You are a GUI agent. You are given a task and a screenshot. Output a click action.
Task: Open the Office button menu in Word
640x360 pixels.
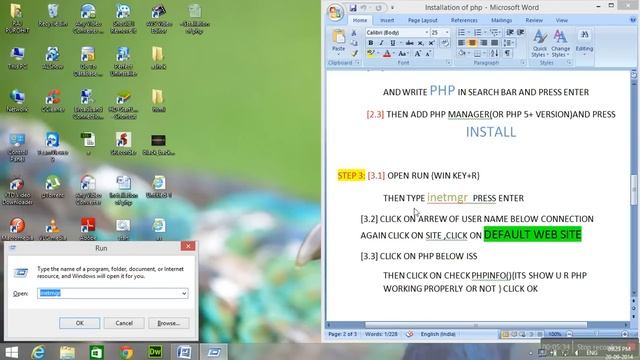[x=335, y=12]
